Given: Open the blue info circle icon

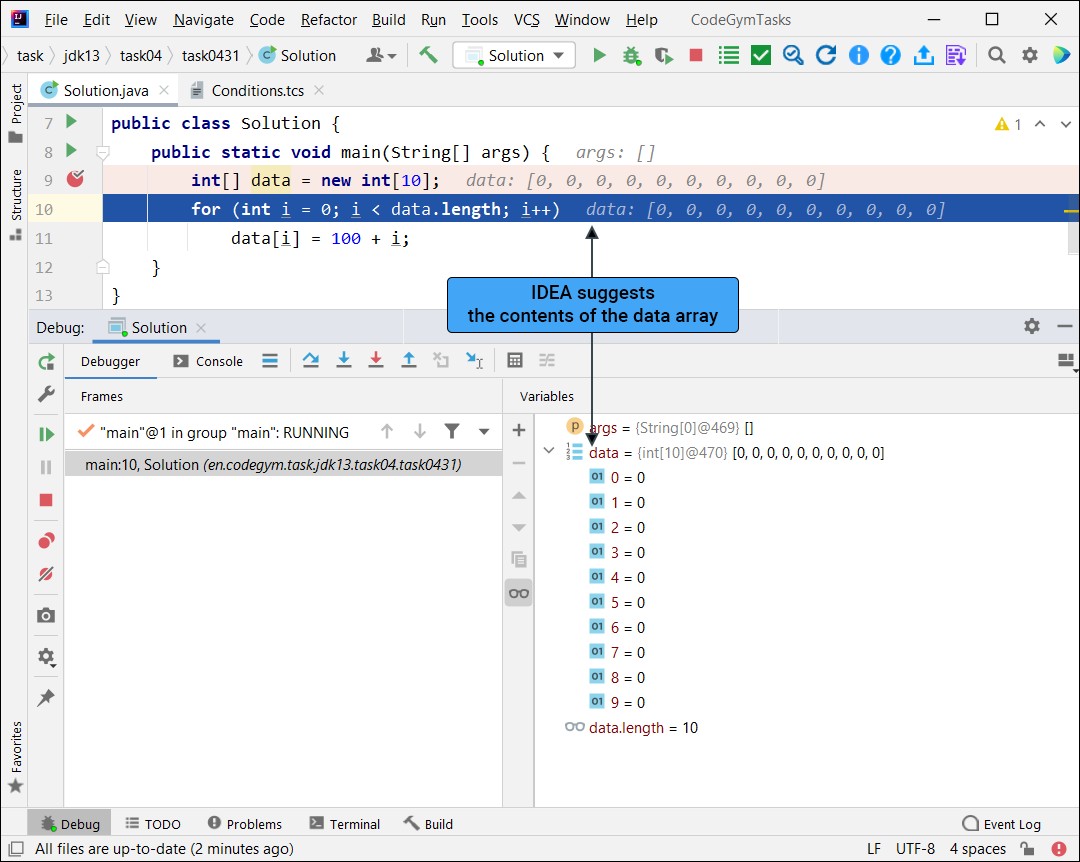Looking at the screenshot, I should point(858,55).
